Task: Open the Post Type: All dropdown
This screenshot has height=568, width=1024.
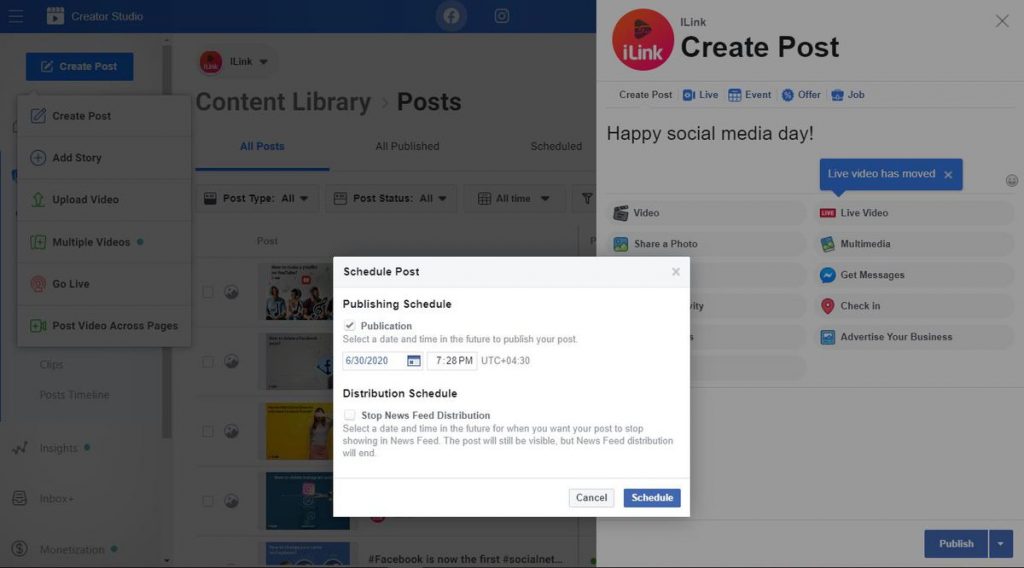Action: tap(257, 198)
